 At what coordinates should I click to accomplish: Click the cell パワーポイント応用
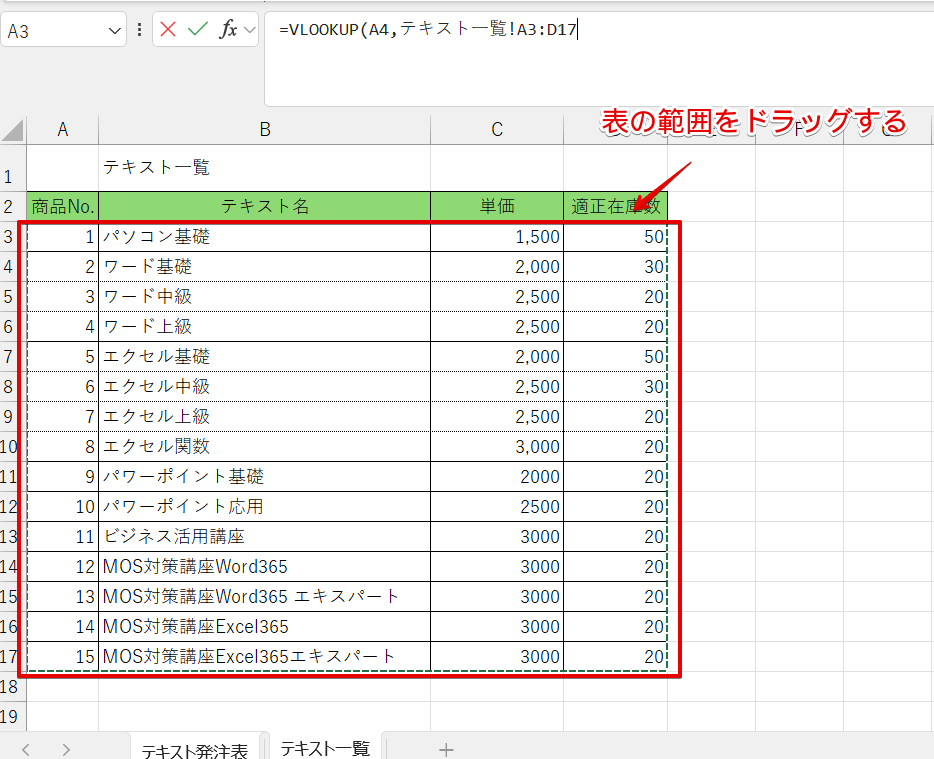coord(264,506)
